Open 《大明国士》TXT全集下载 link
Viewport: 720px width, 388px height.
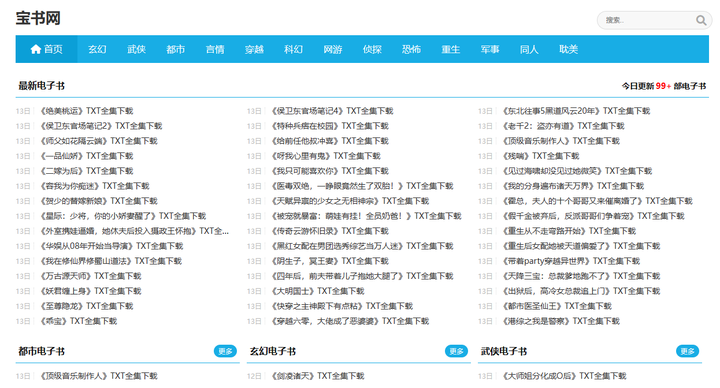318,291
